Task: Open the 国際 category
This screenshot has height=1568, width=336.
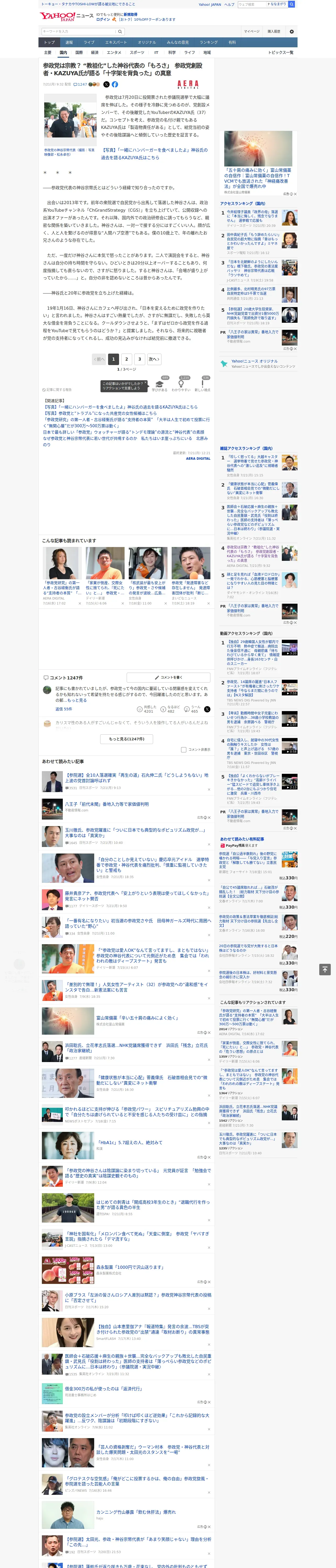Action: tap(79, 52)
